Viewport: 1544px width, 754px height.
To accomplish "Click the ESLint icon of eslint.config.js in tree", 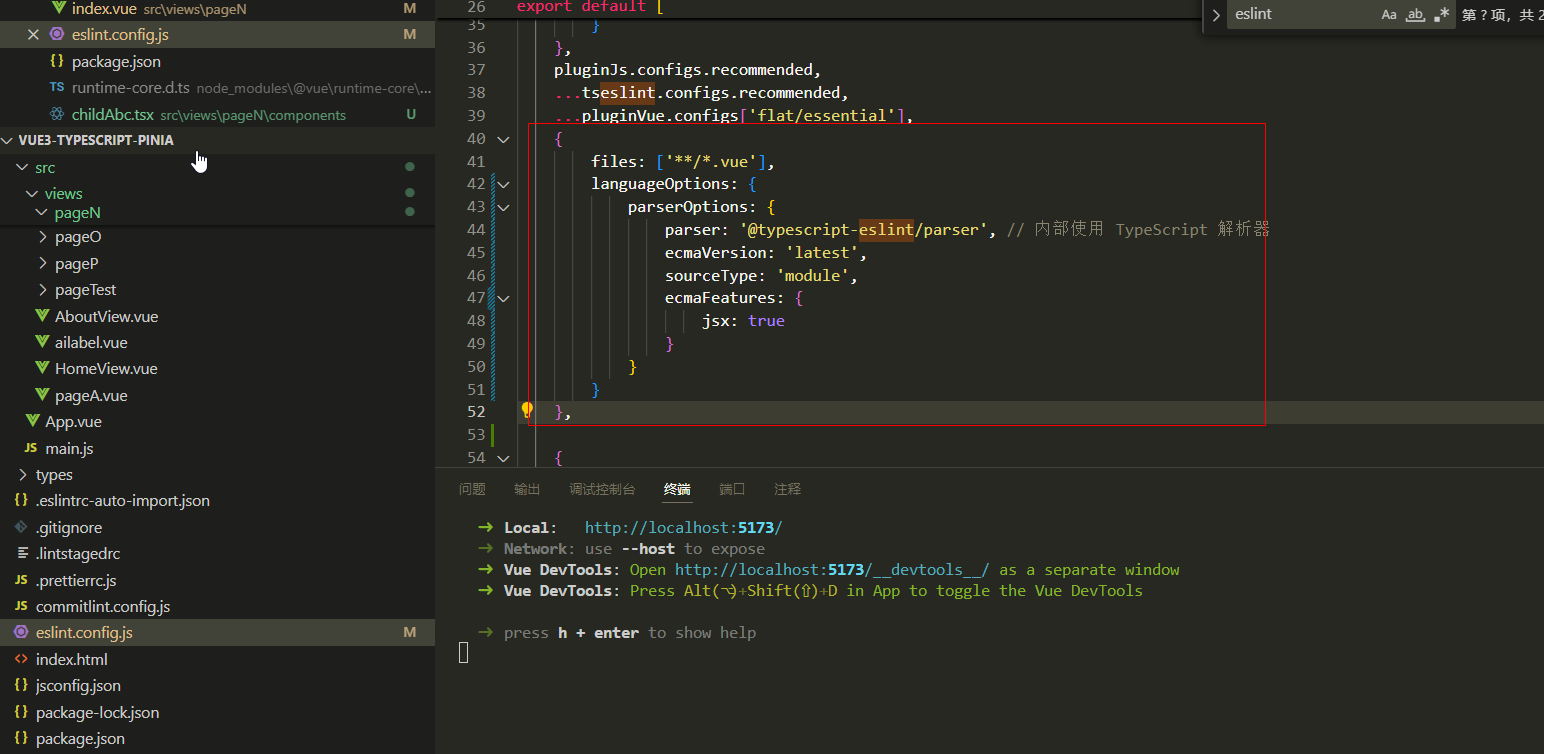I will pyautogui.click(x=21, y=632).
